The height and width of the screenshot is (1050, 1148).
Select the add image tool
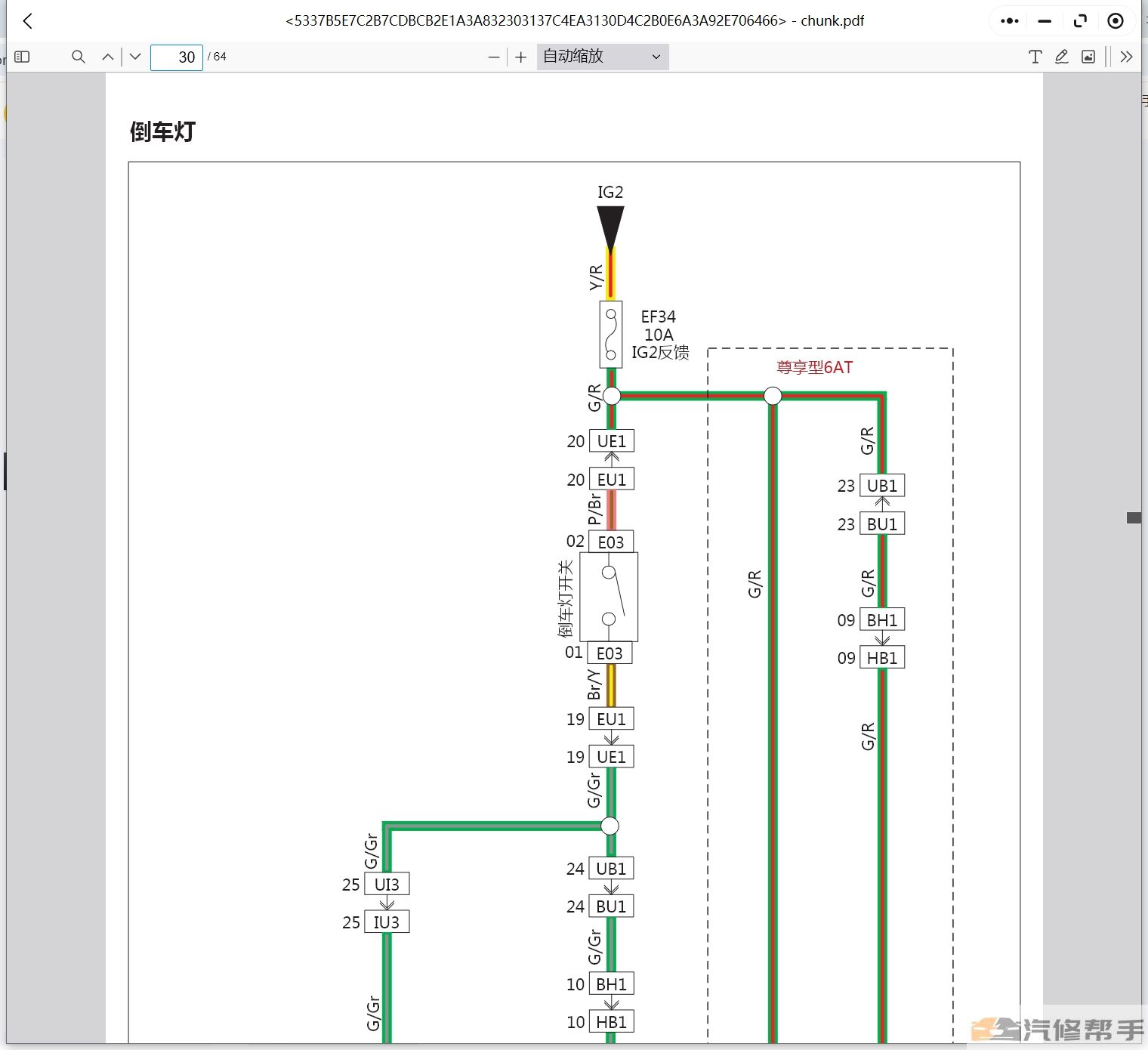click(1088, 57)
